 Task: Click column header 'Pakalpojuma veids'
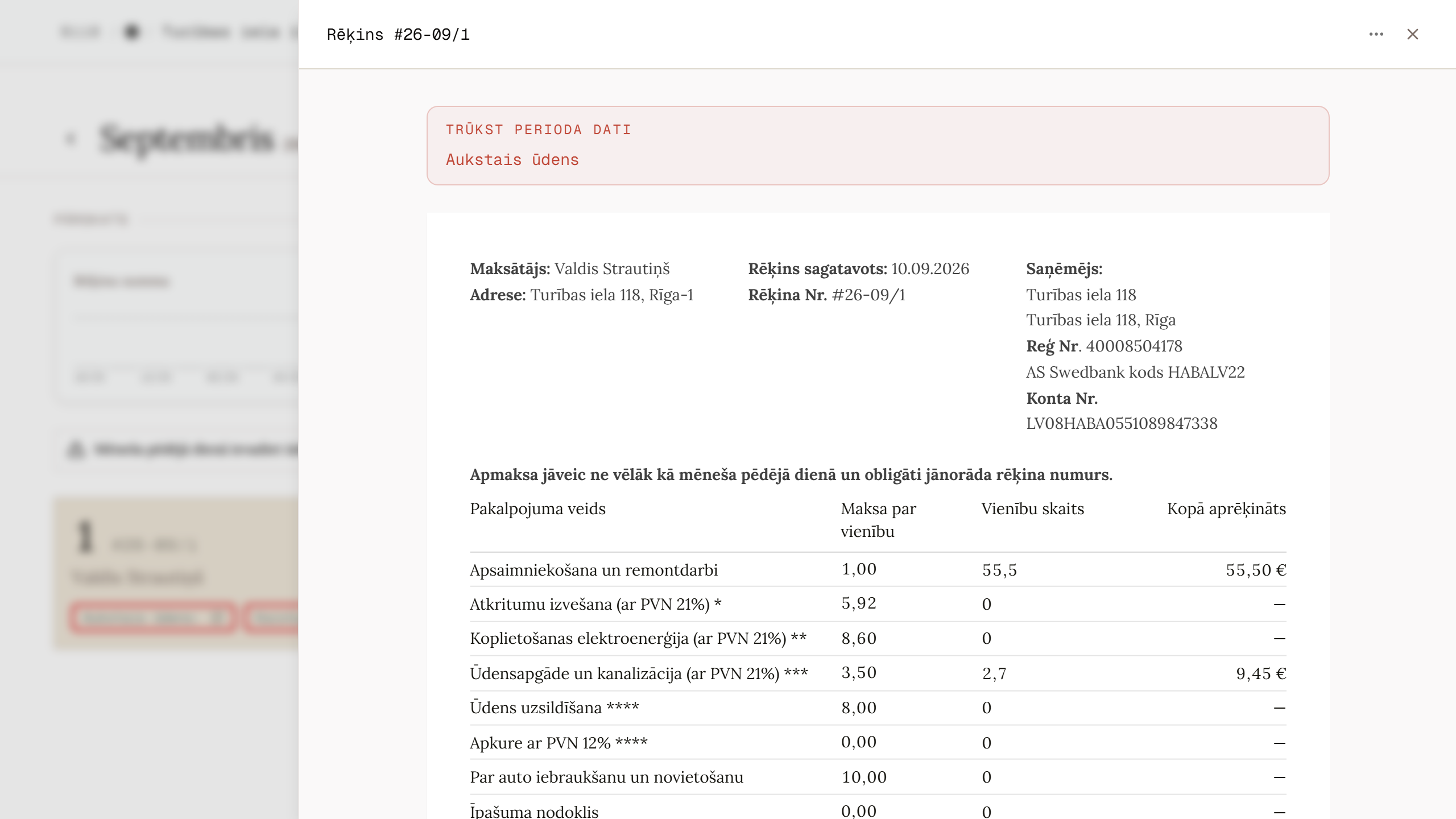click(537, 508)
